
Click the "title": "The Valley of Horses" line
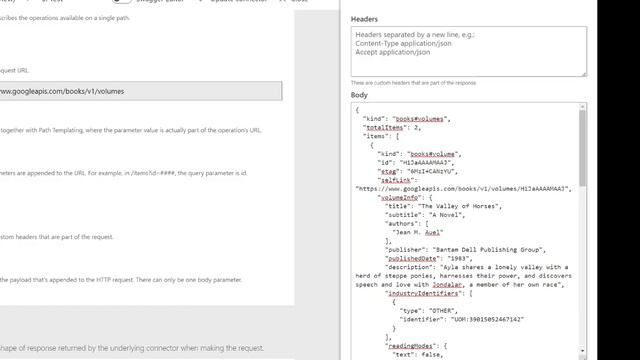tap(443, 206)
